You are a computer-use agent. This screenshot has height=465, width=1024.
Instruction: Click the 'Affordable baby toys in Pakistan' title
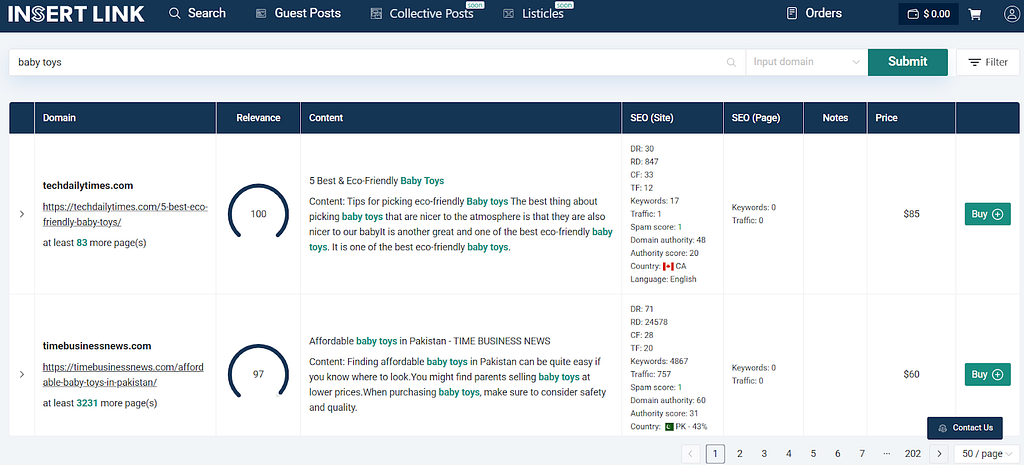[x=430, y=341]
